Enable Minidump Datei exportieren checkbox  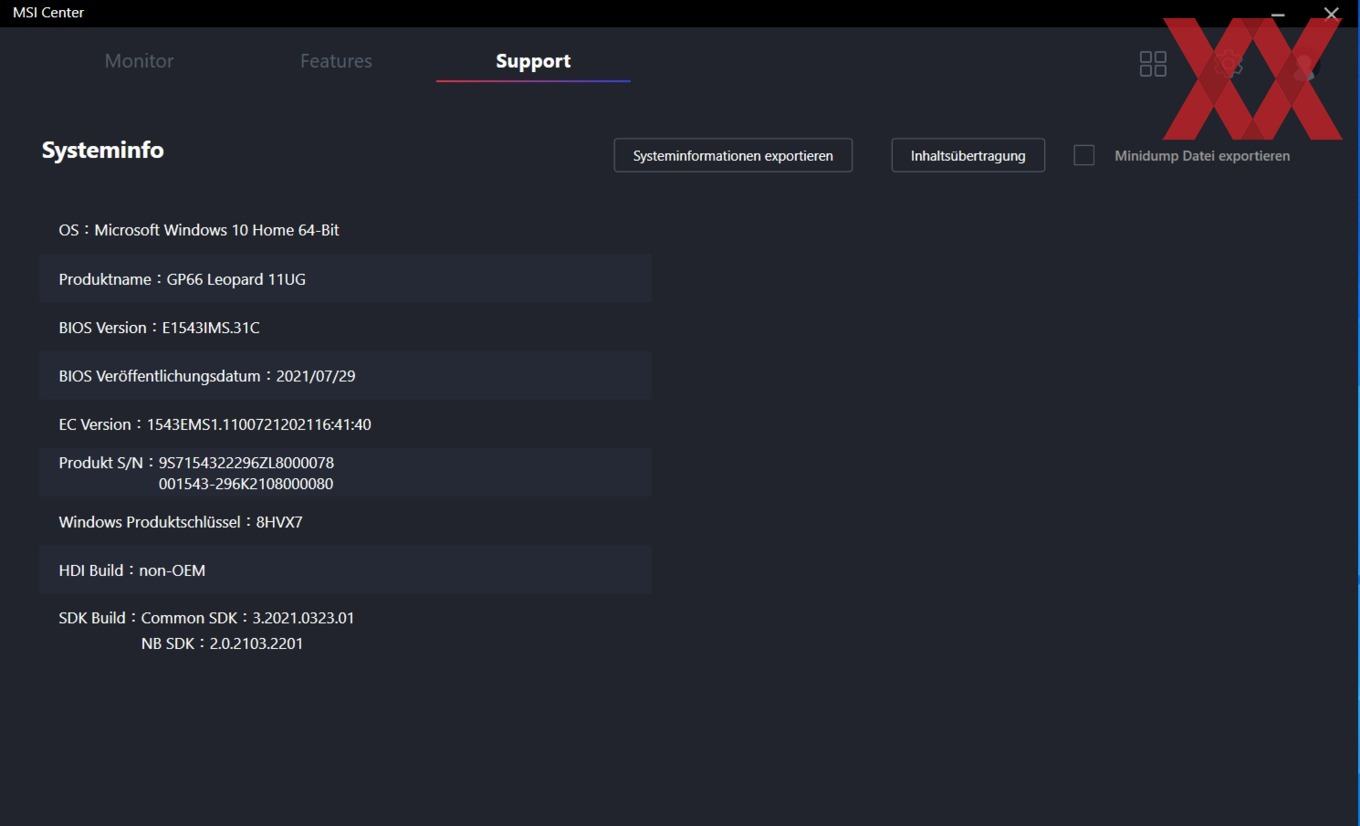coord(1084,155)
